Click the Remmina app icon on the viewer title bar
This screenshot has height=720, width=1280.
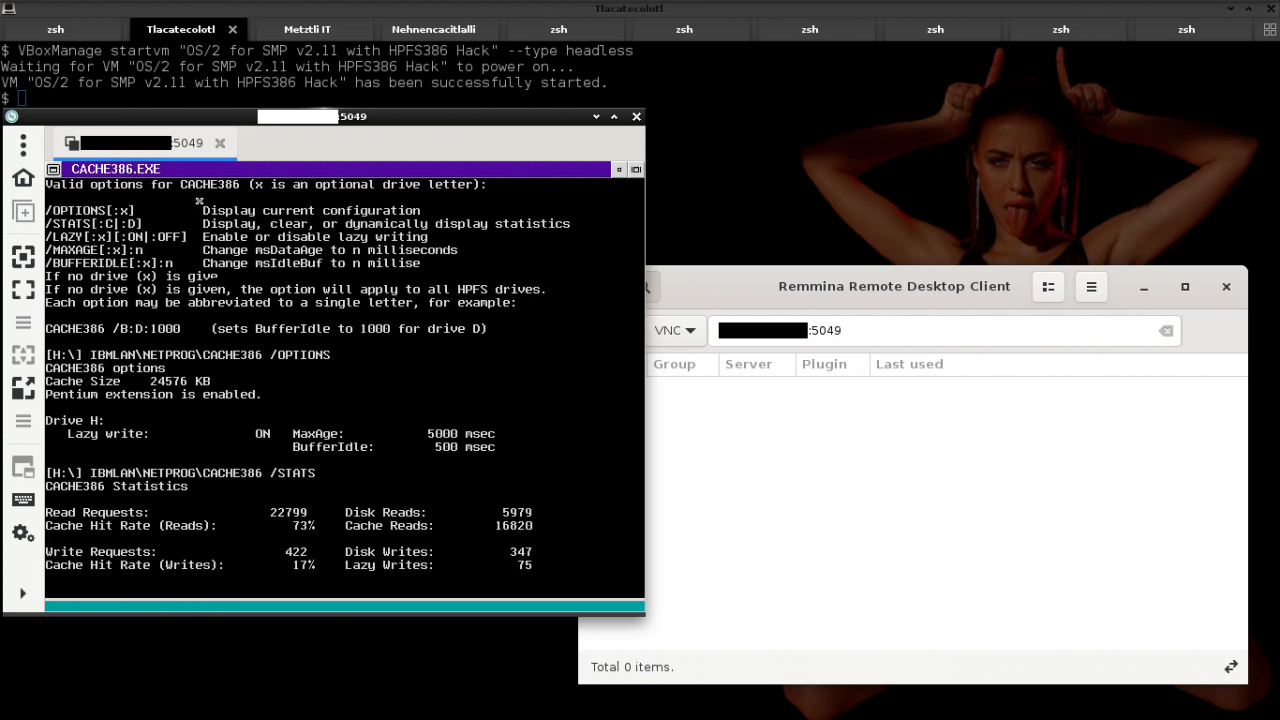click(12, 117)
